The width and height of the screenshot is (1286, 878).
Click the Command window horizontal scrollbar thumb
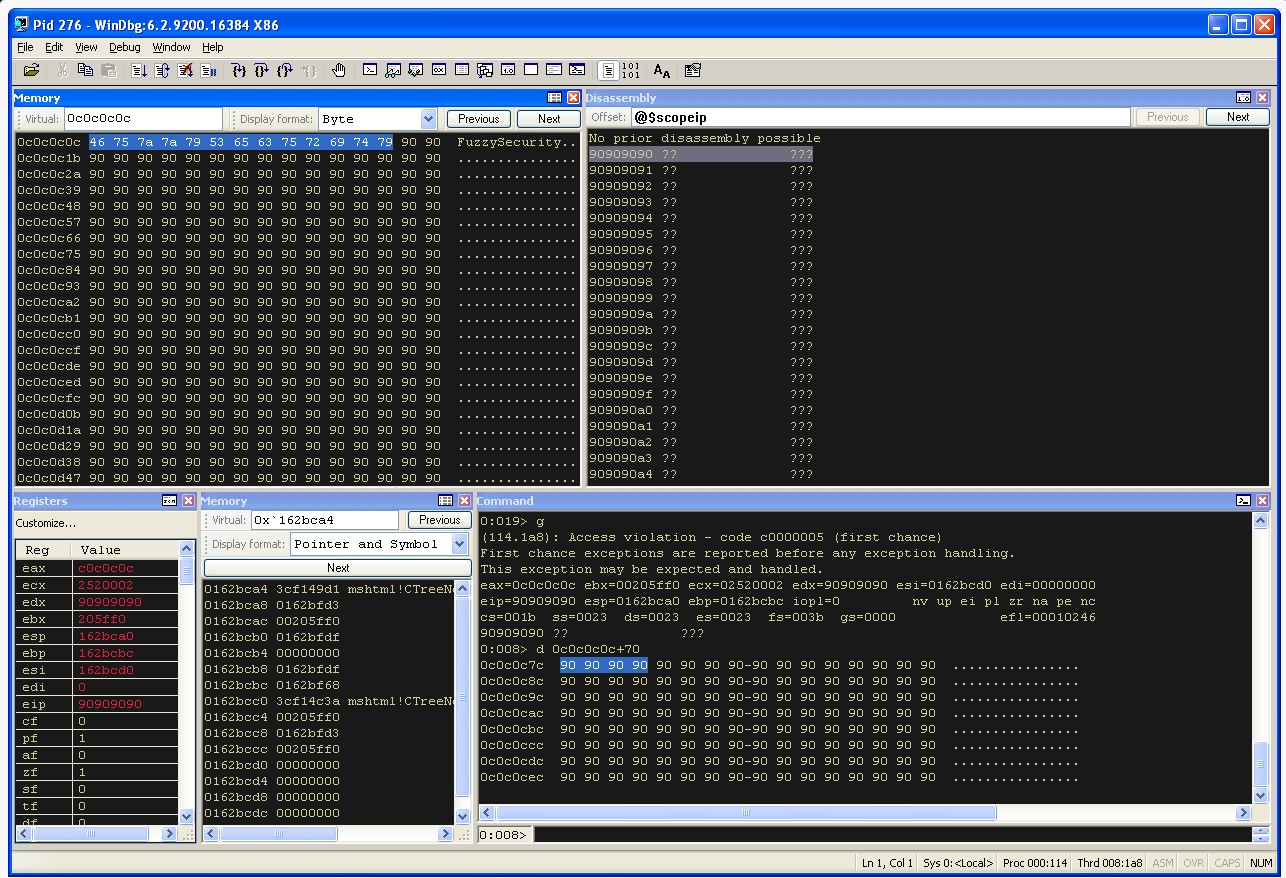745,813
